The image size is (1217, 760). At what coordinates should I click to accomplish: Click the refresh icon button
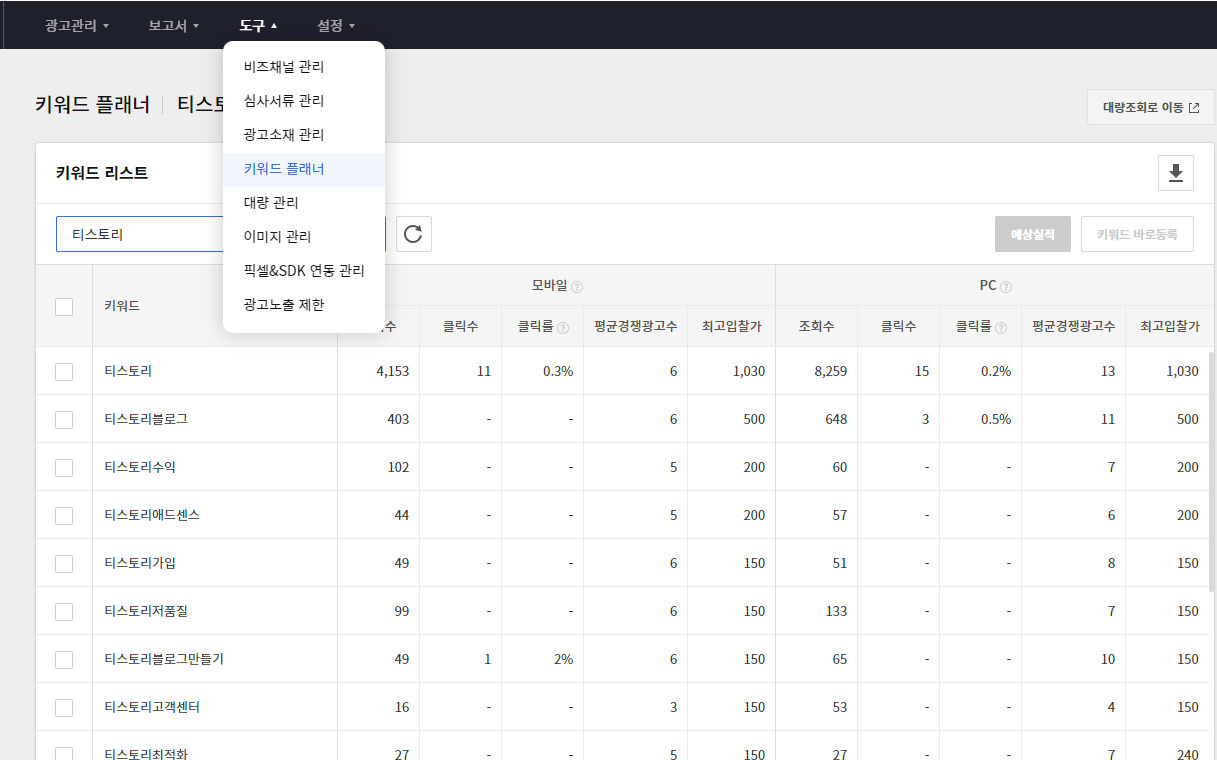pyautogui.click(x=414, y=235)
